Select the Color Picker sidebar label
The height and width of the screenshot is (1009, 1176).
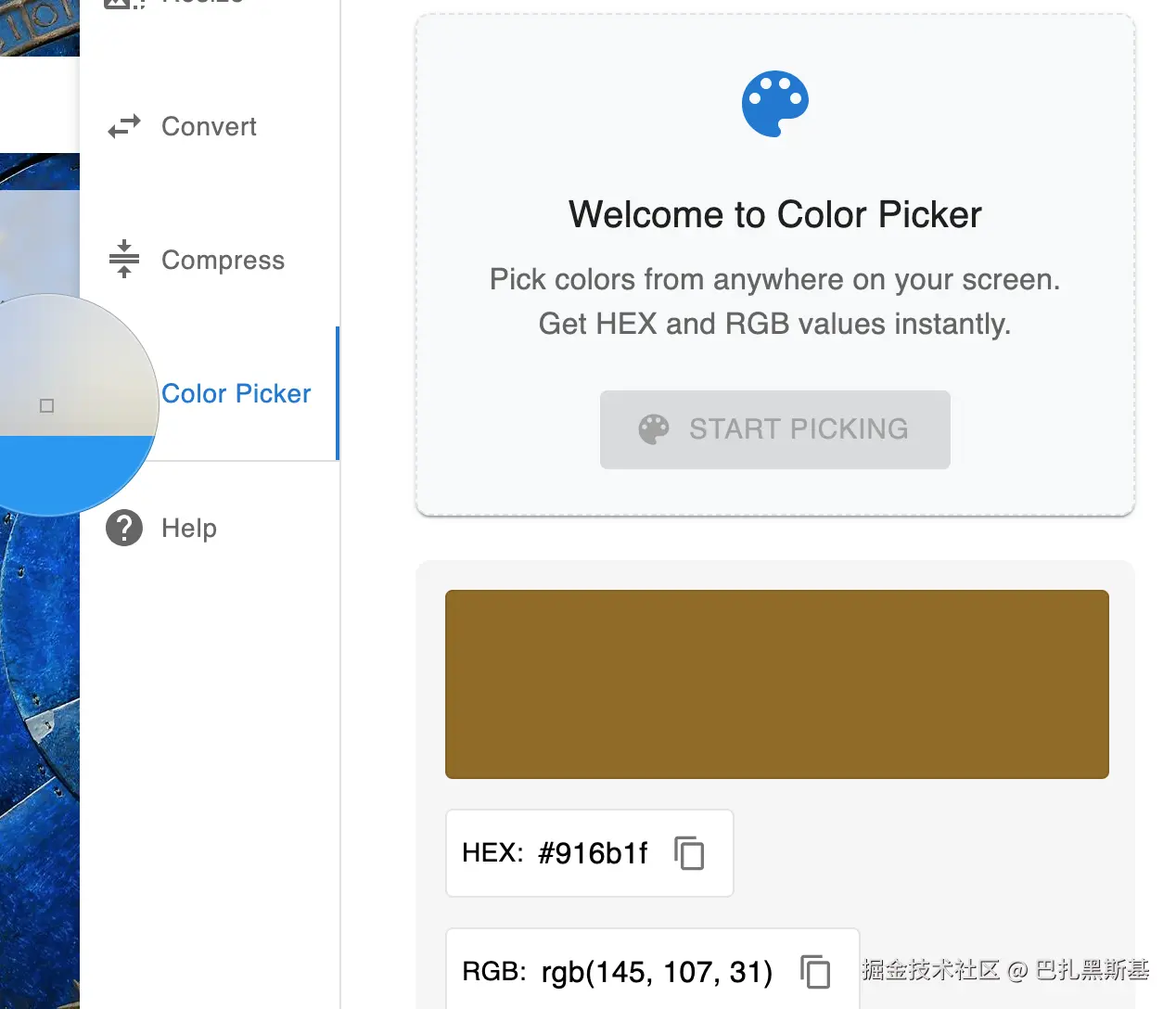tap(236, 394)
